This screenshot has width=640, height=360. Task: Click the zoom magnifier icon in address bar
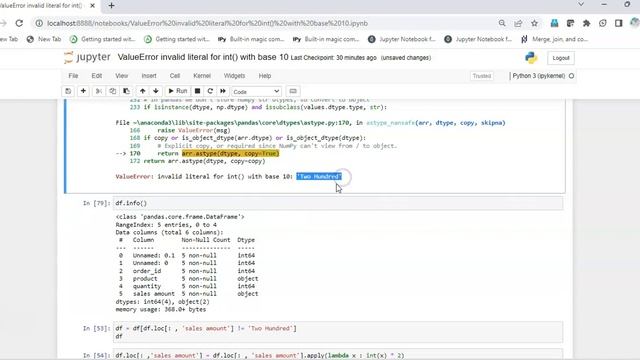point(502,24)
